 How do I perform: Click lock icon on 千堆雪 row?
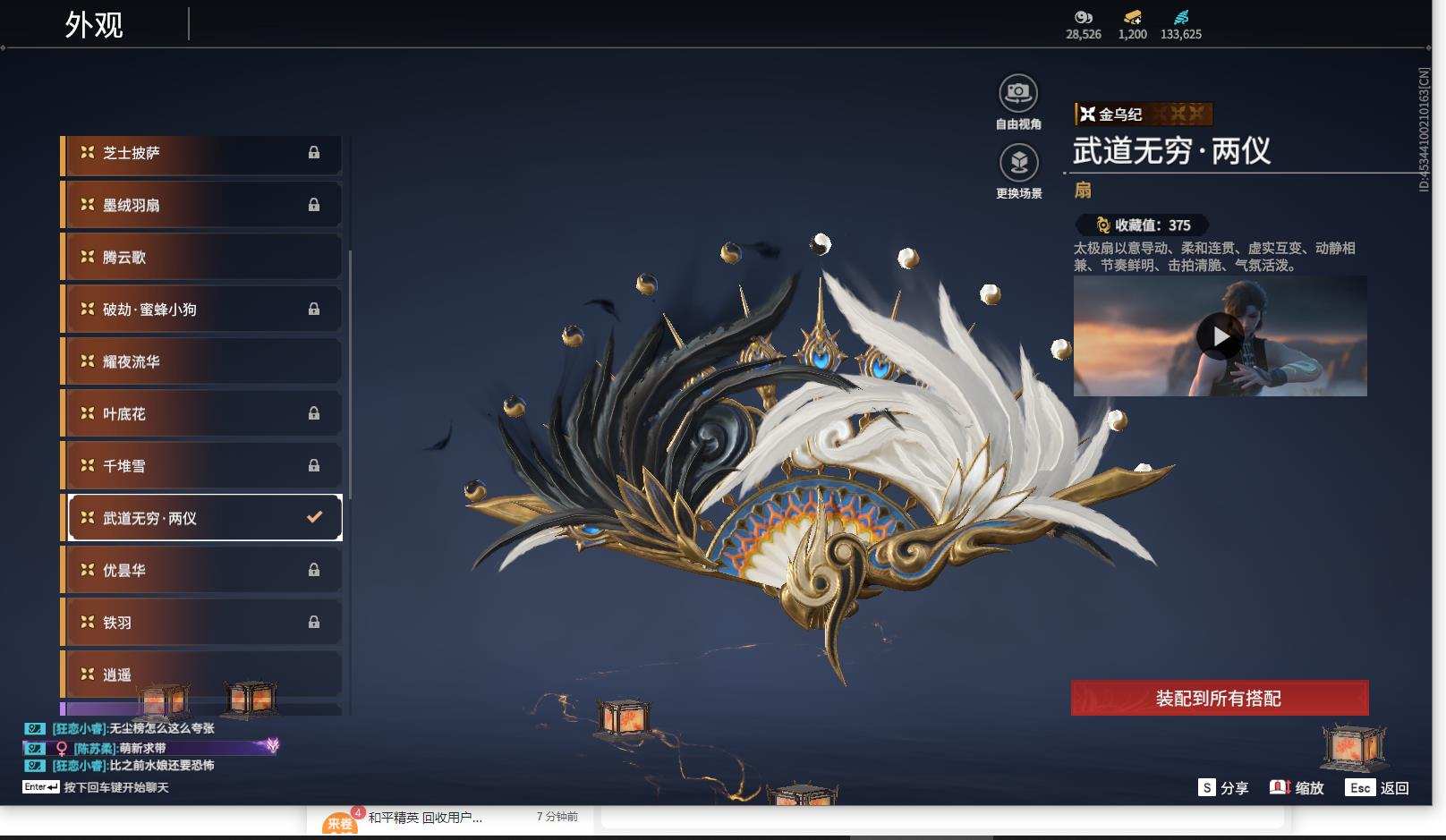(x=314, y=465)
